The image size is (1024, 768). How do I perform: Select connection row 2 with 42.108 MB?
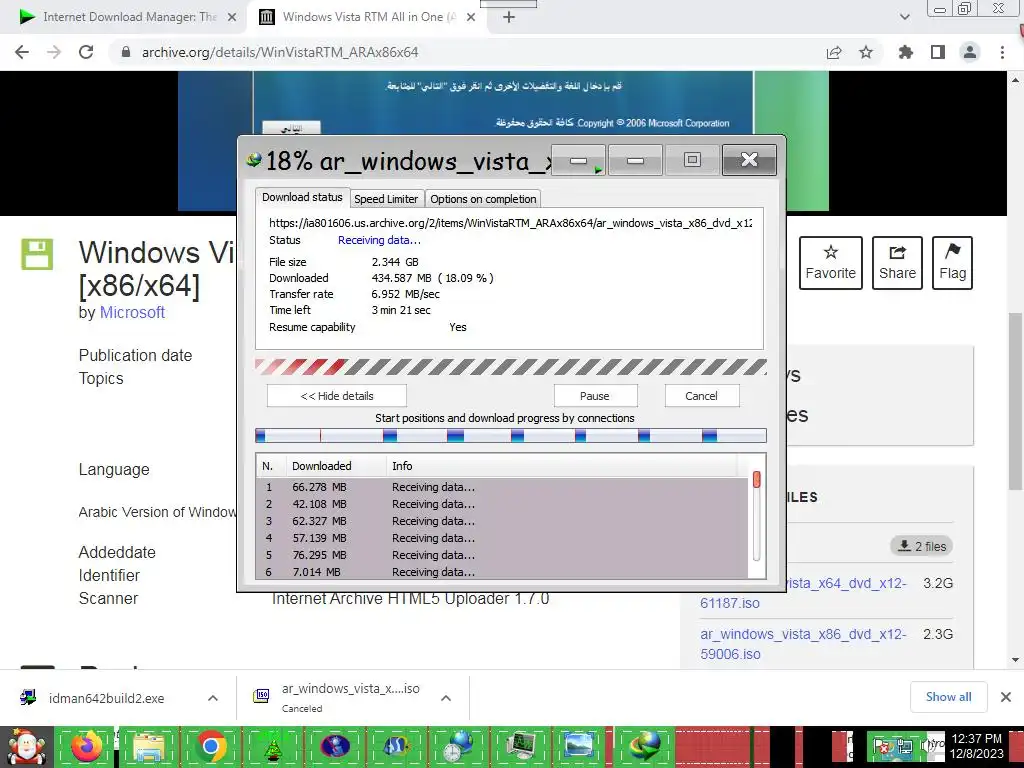point(502,504)
